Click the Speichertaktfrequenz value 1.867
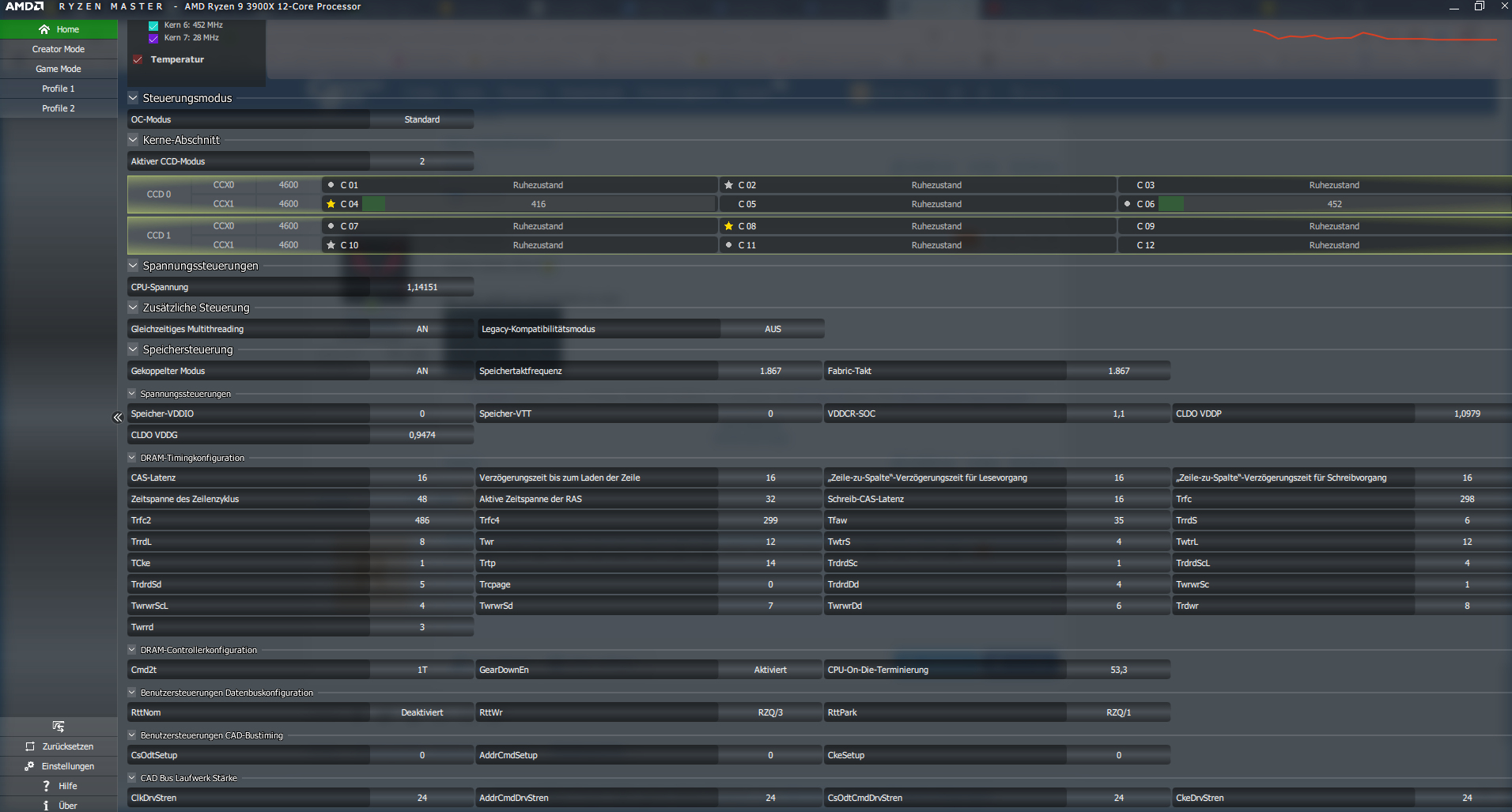Image resolution: width=1512 pixels, height=812 pixels. (x=770, y=371)
